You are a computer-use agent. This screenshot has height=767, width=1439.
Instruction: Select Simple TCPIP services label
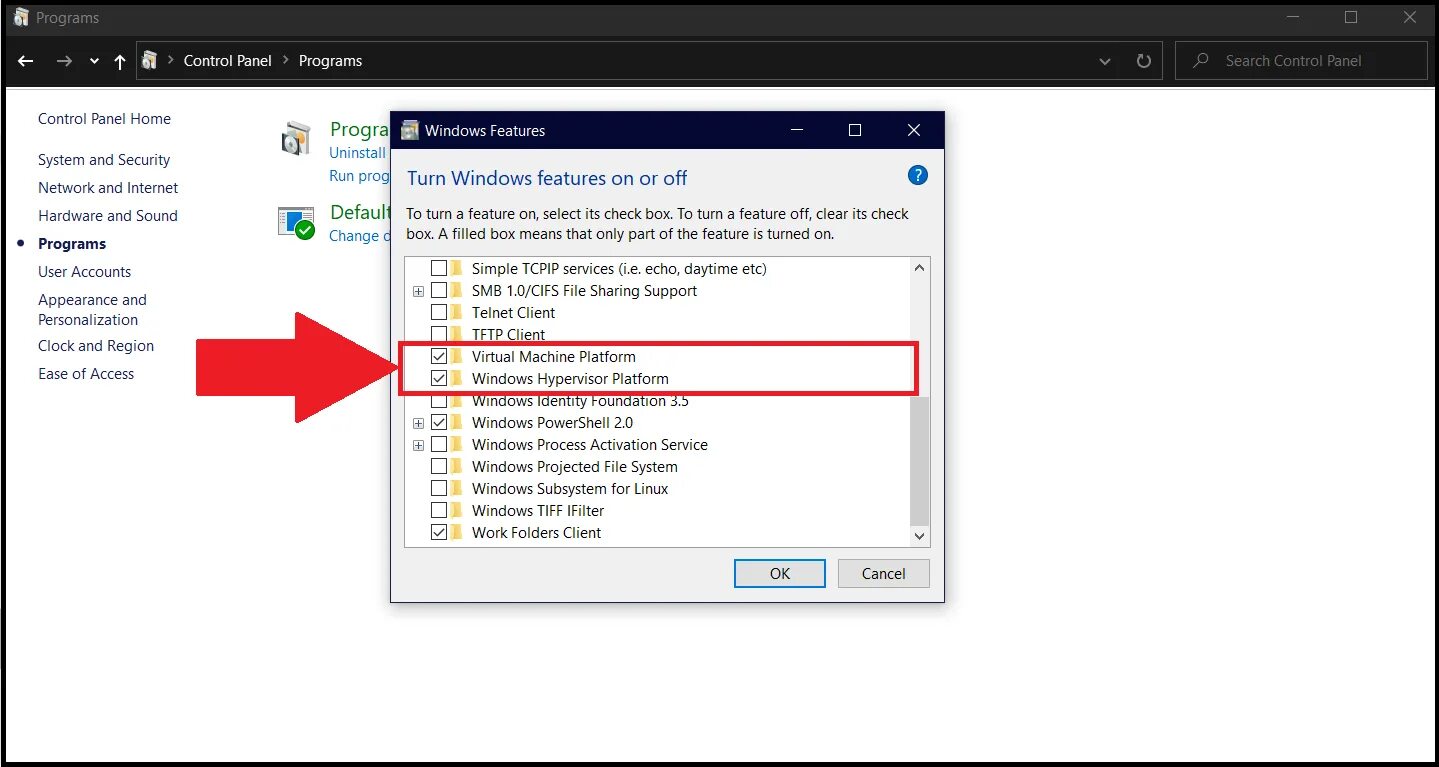(619, 269)
